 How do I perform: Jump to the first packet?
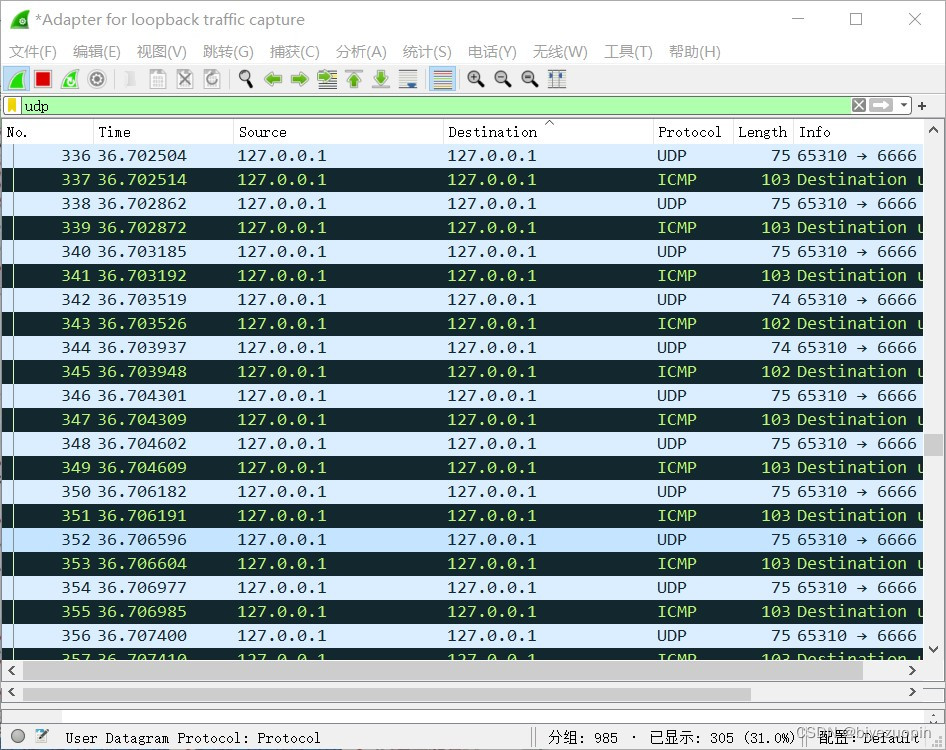pyautogui.click(x=353, y=79)
